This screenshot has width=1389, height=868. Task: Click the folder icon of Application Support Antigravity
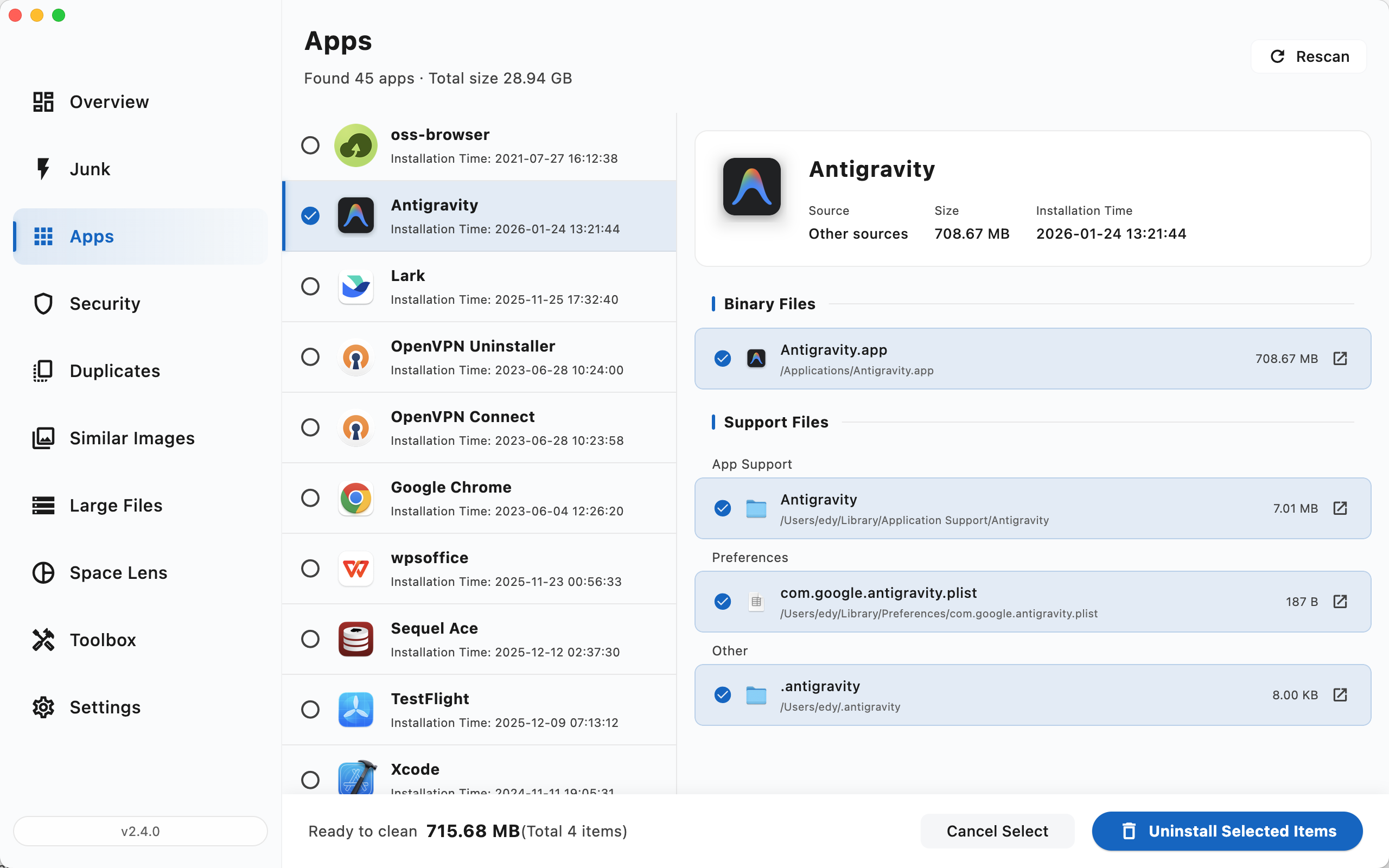(756, 509)
